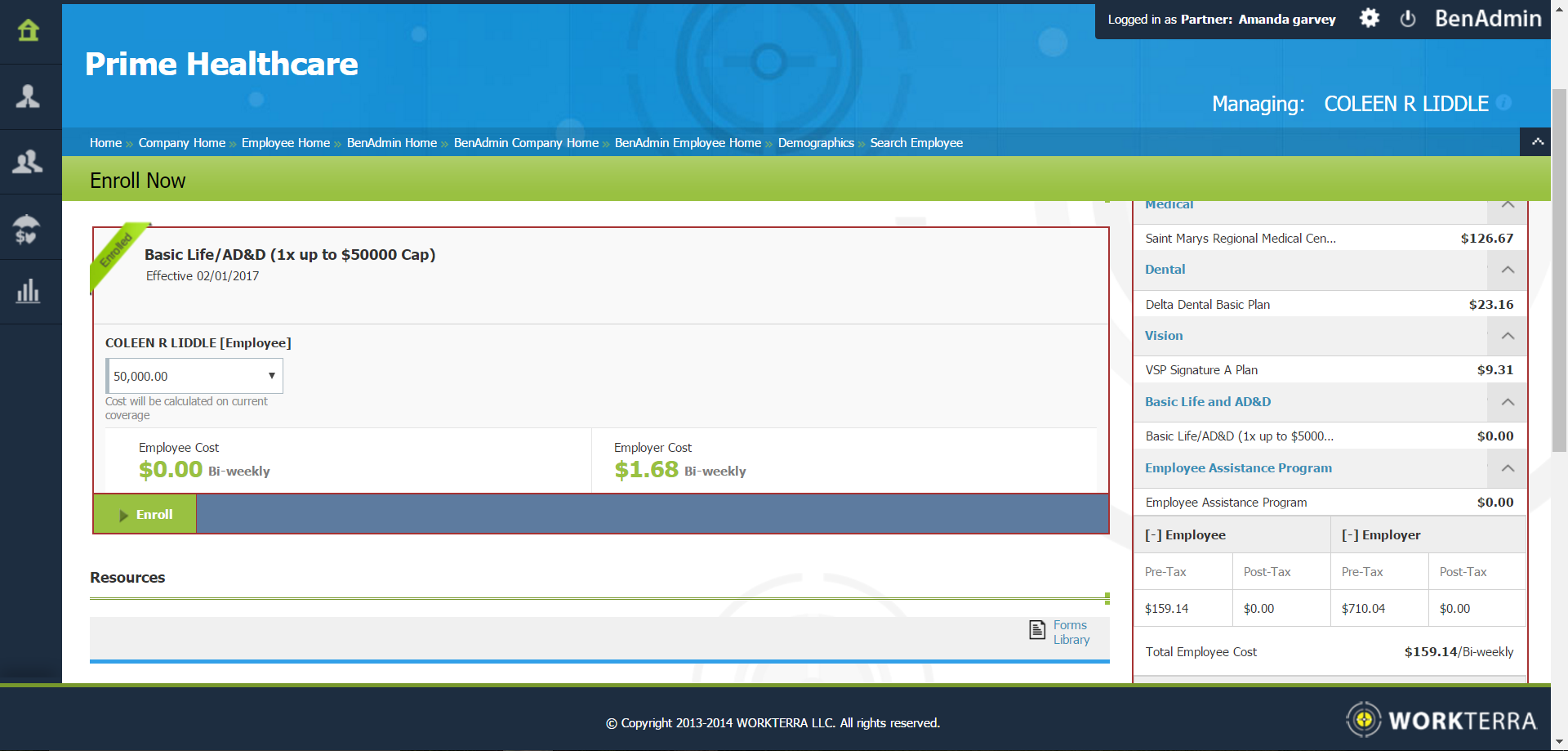Click the $1.68 employer cost value
The image size is (1568, 751).
coord(646,469)
